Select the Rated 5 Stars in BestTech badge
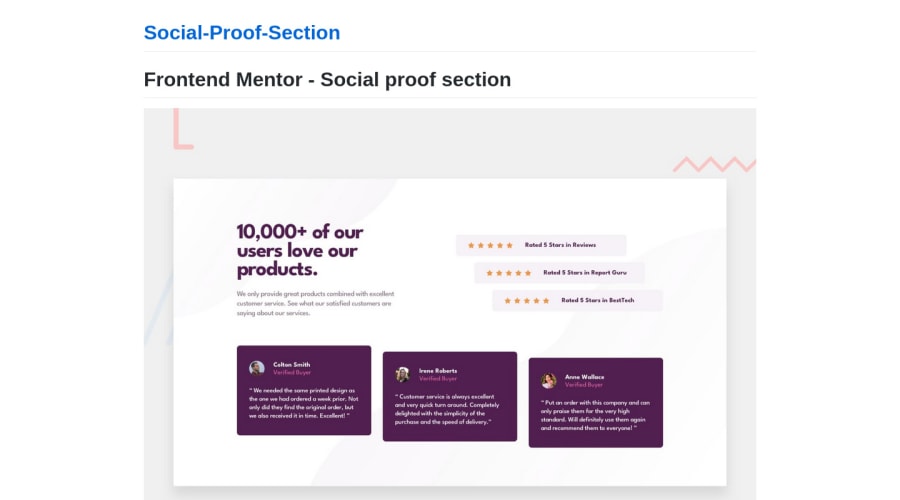This screenshot has width=900, height=500. pos(577,300)
